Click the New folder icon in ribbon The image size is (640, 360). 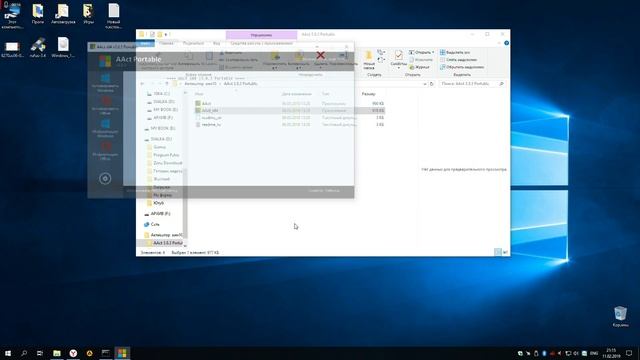pyautogui.click(x=369, y=56)
